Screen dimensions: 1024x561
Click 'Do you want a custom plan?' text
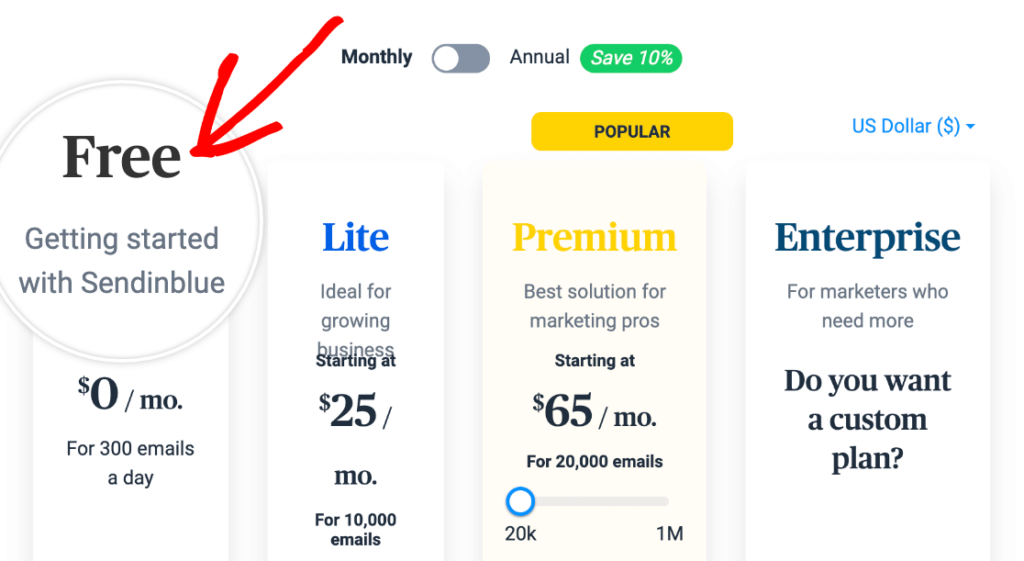pos(867,419)
